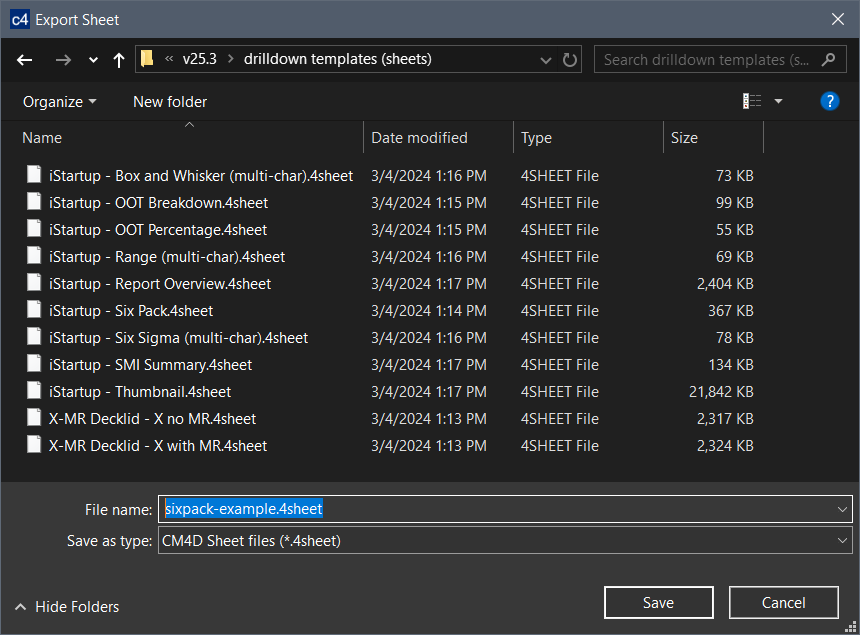Expand the address bar path history dropdown
The image size is (860, 635).
546,60
